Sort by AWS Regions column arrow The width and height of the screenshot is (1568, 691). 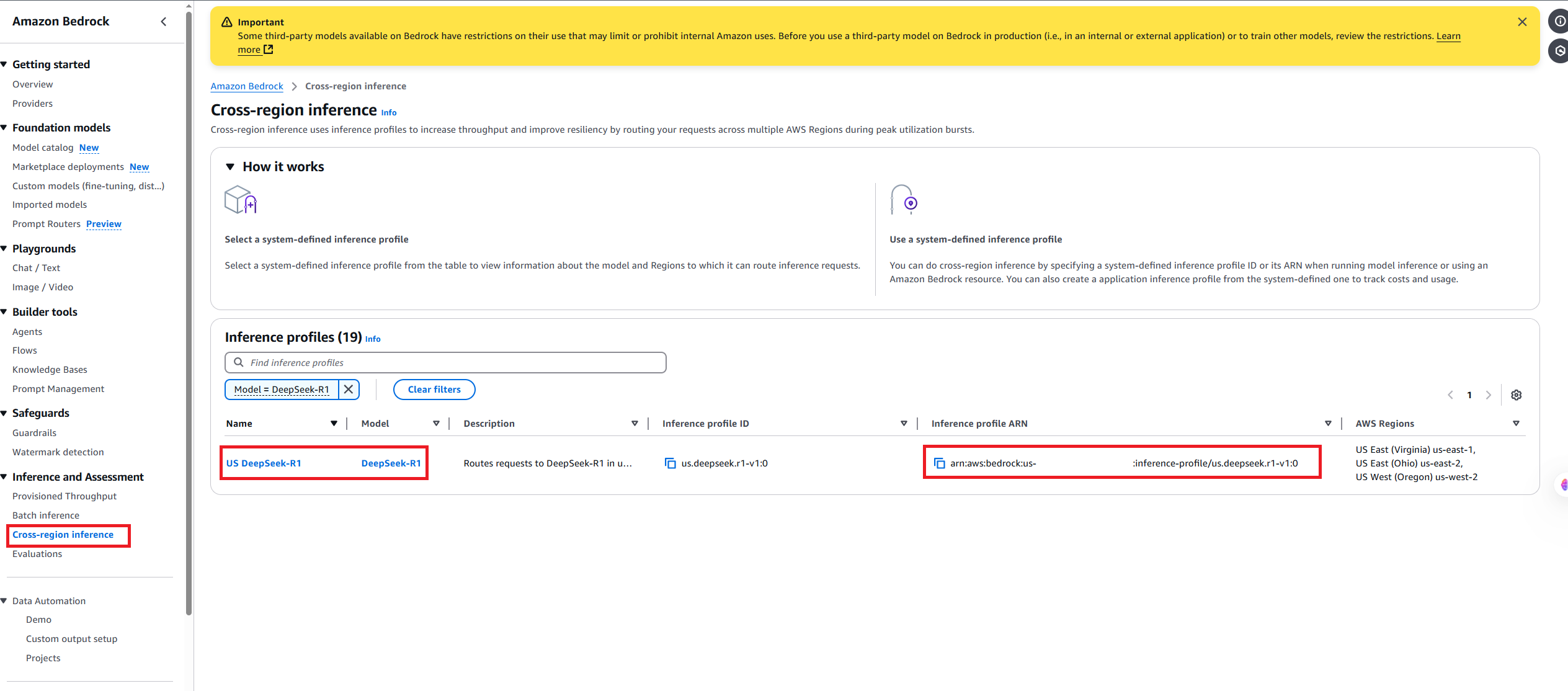(1516, 424)
